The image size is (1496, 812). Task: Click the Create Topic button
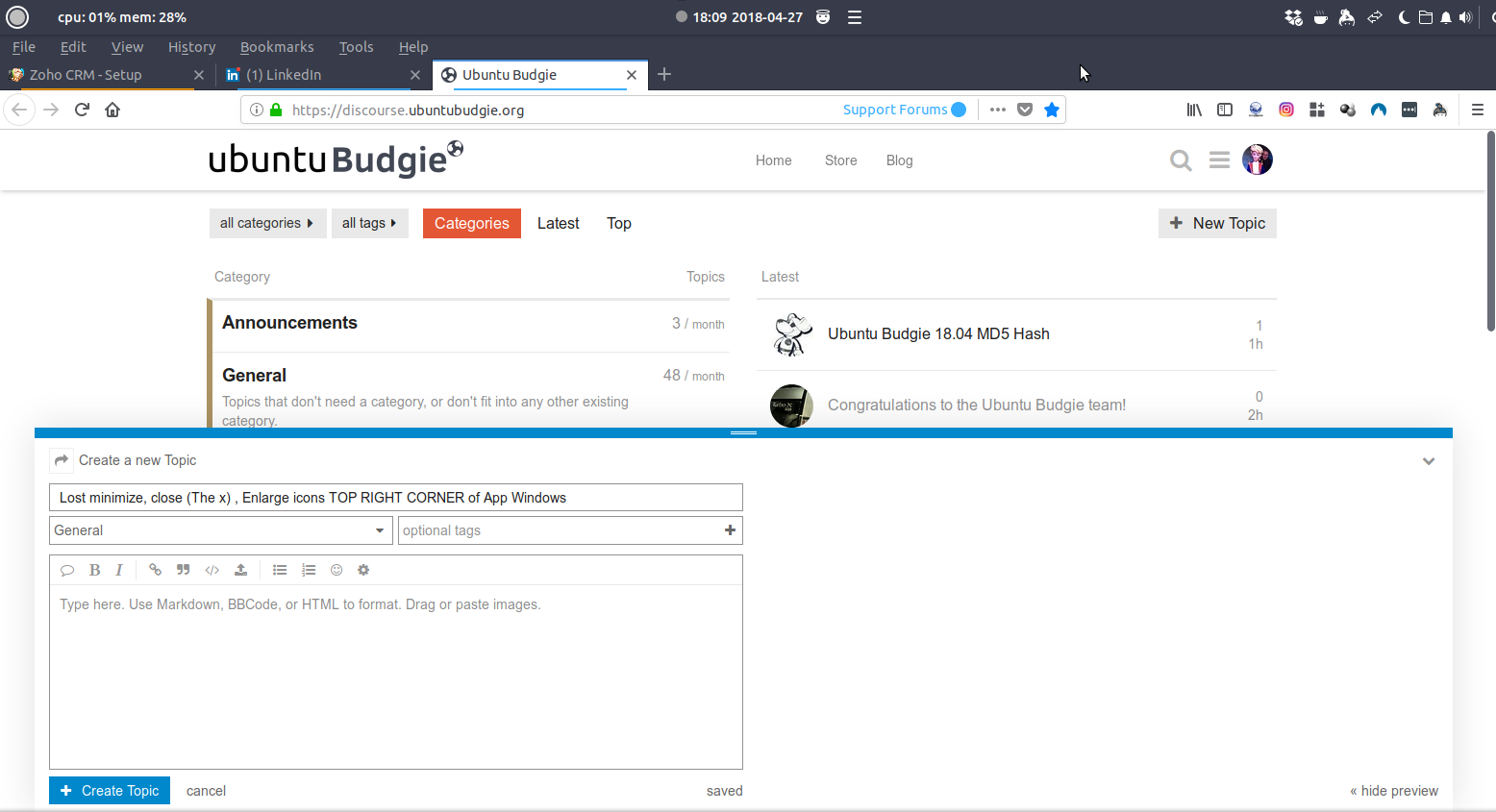[110, 791]
